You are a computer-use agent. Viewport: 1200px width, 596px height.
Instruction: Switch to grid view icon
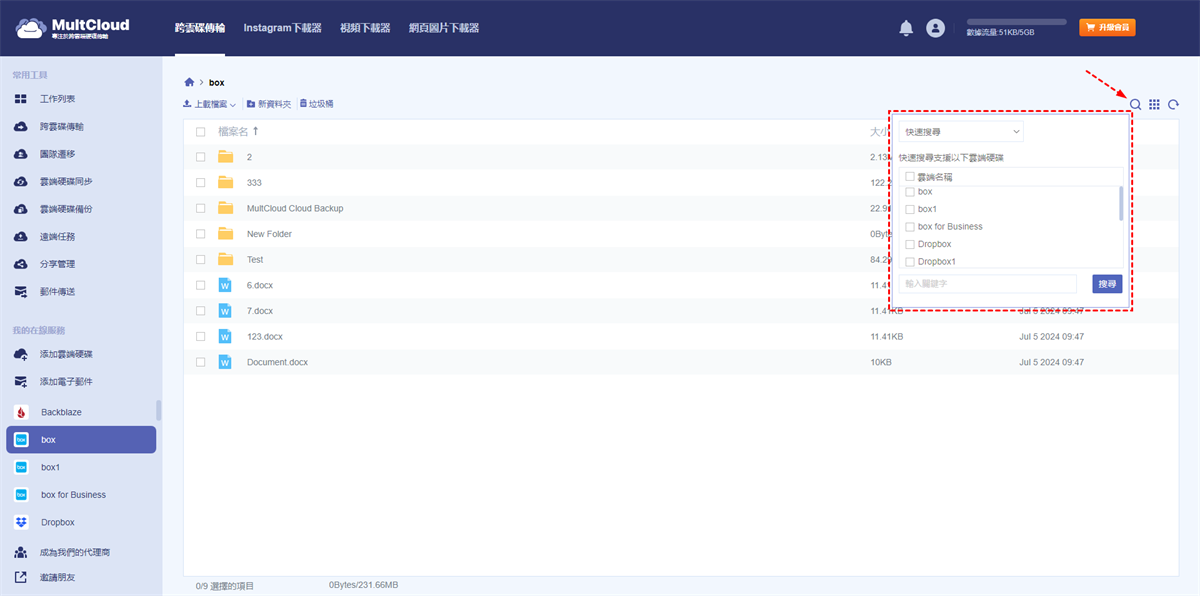click(1154, 104)
